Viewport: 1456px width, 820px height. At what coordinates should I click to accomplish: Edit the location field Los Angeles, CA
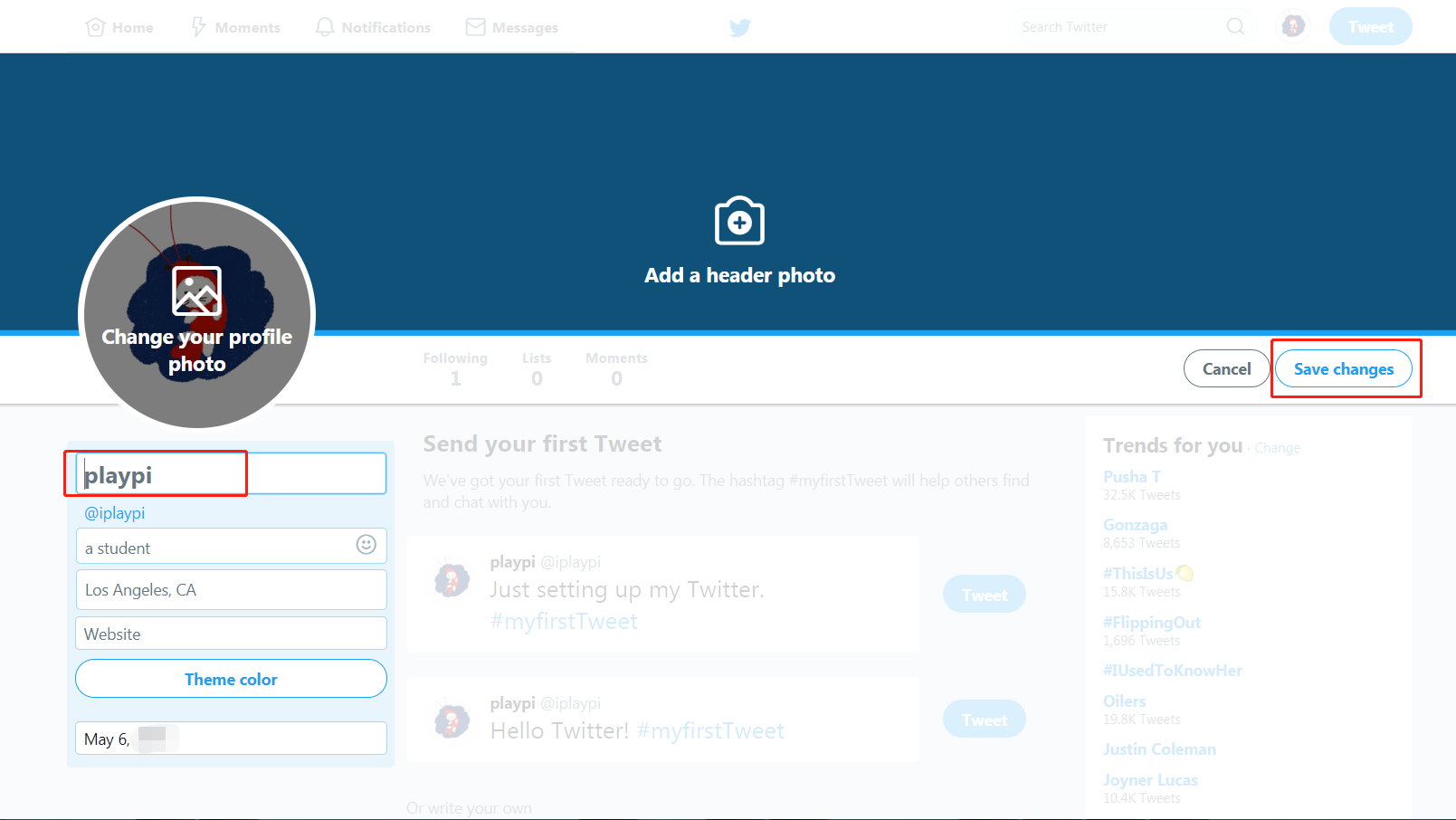point(231,589)
